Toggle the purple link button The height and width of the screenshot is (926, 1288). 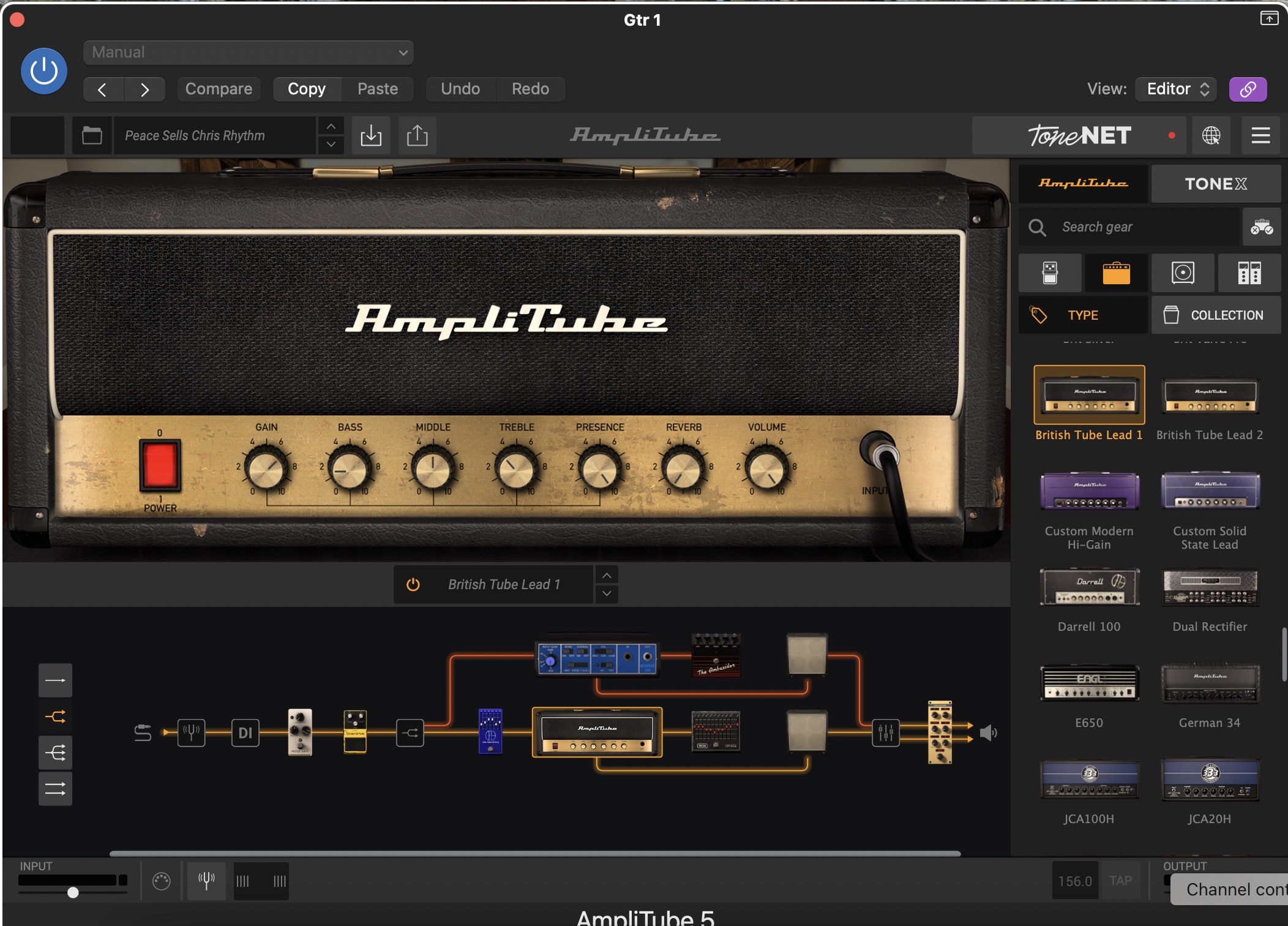(x=1248, y=89)
